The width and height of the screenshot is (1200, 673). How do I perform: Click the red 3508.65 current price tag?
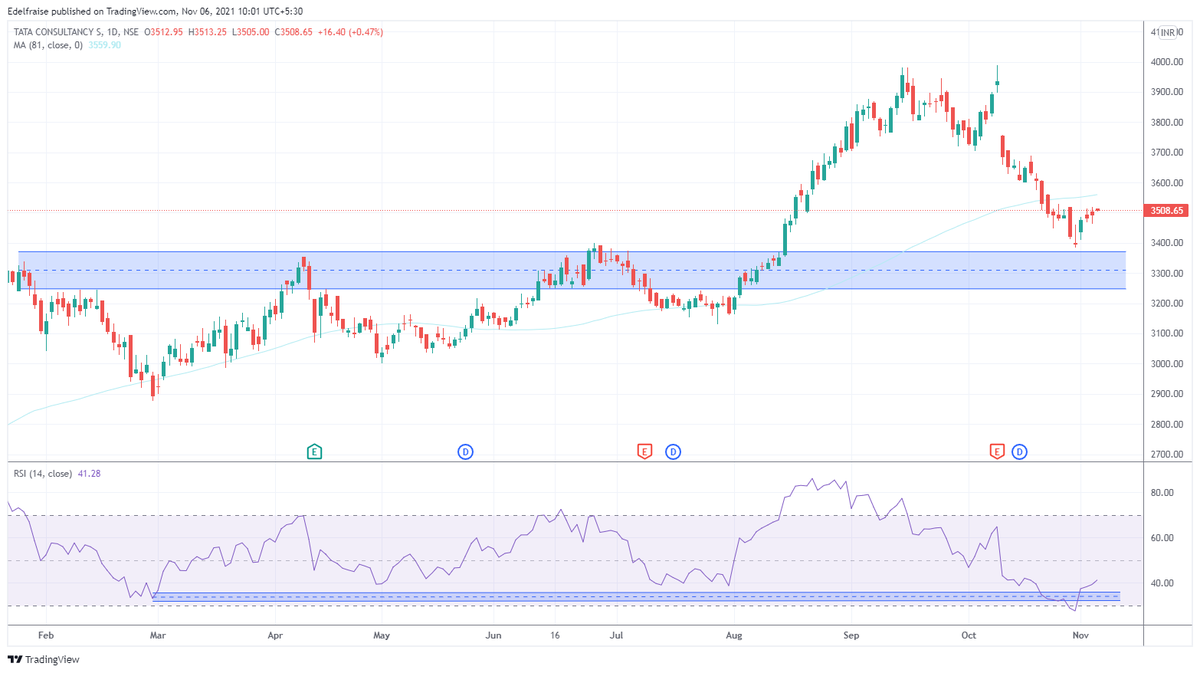click(x=1166, y=211)
